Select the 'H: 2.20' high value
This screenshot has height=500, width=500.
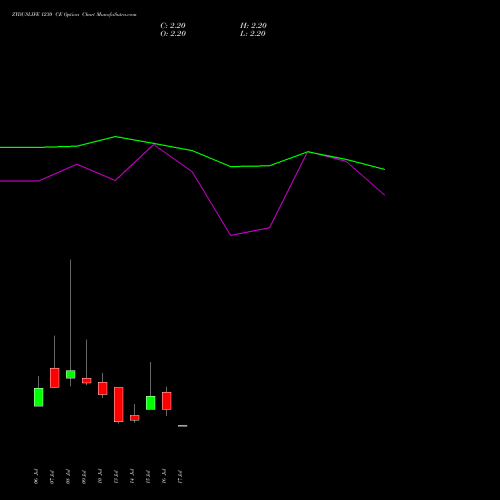tap(253, 26)
